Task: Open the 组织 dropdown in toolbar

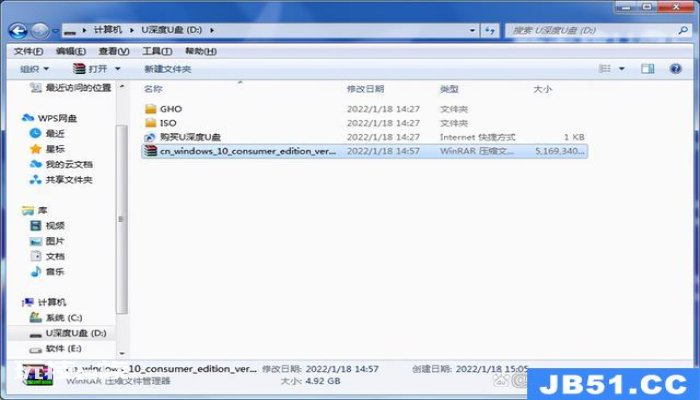Action: (x=34, y=69)
